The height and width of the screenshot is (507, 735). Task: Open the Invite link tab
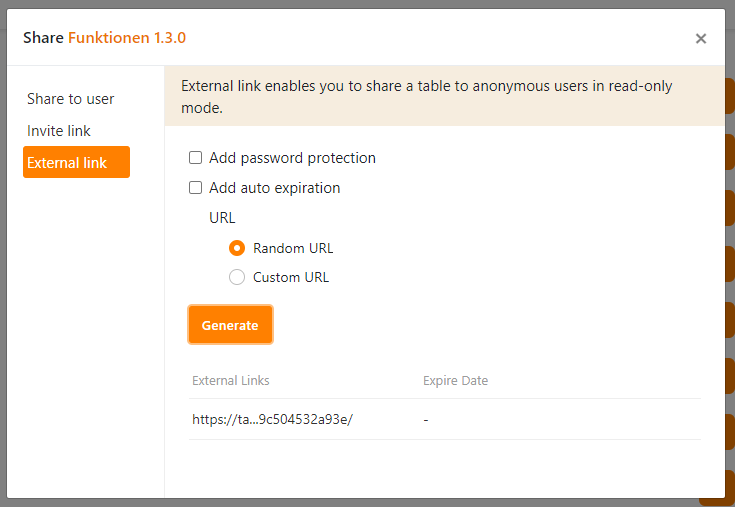[x=59, y=131]
